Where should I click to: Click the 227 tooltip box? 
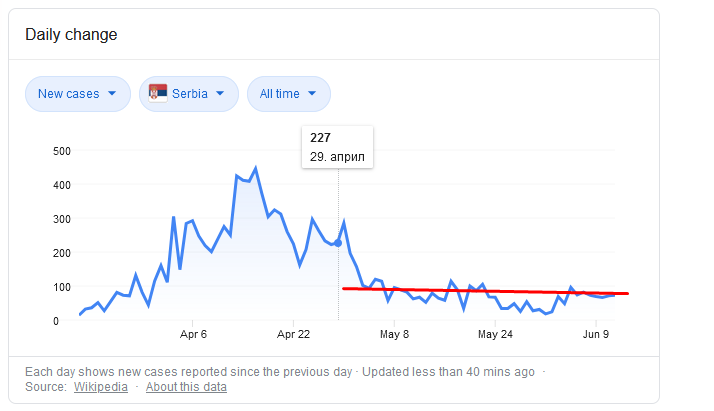click(x=337, y=147)
